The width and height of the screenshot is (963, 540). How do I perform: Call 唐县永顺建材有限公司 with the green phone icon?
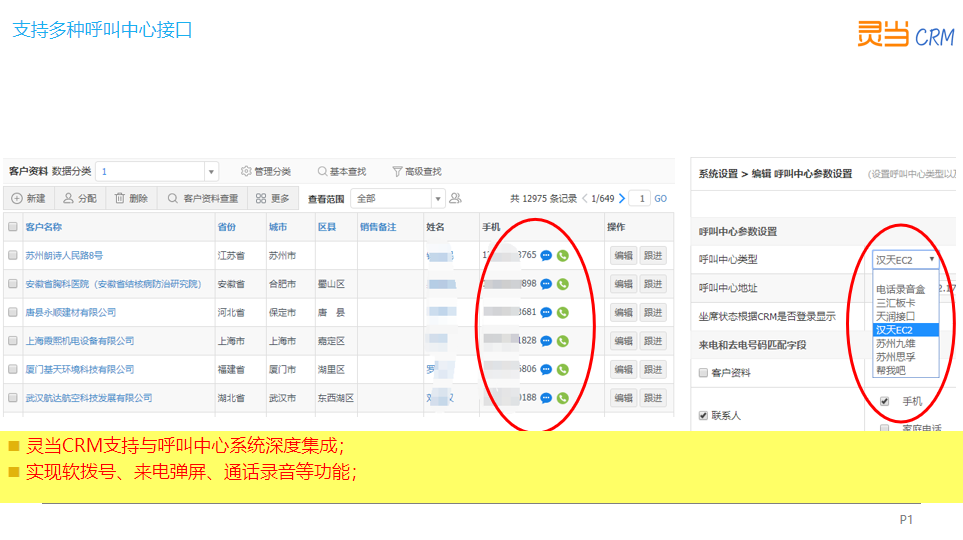coord(563,313)
